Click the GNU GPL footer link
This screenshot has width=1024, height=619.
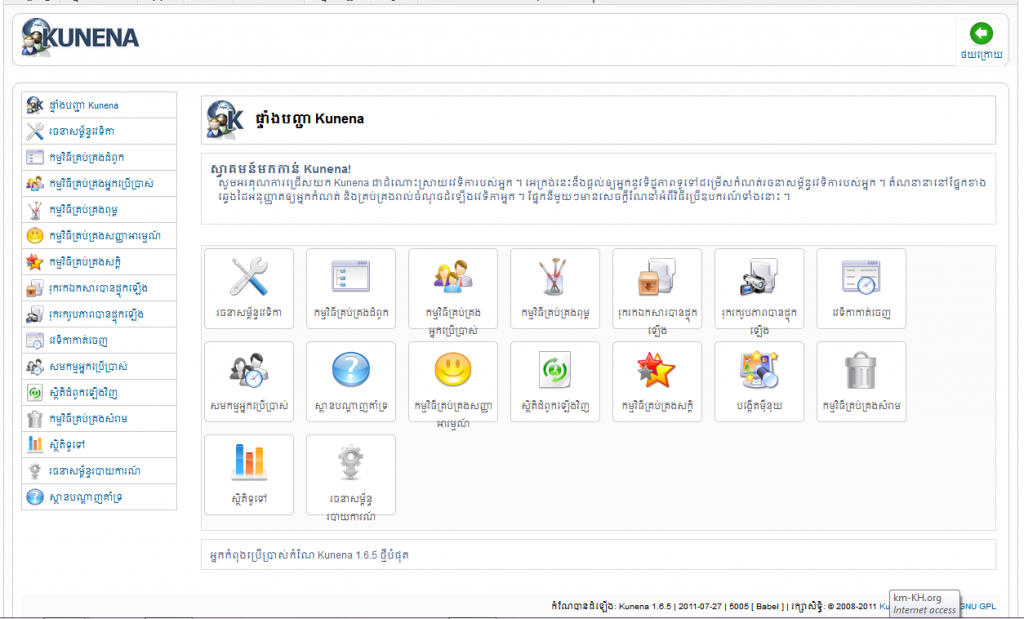click(978, 606)
